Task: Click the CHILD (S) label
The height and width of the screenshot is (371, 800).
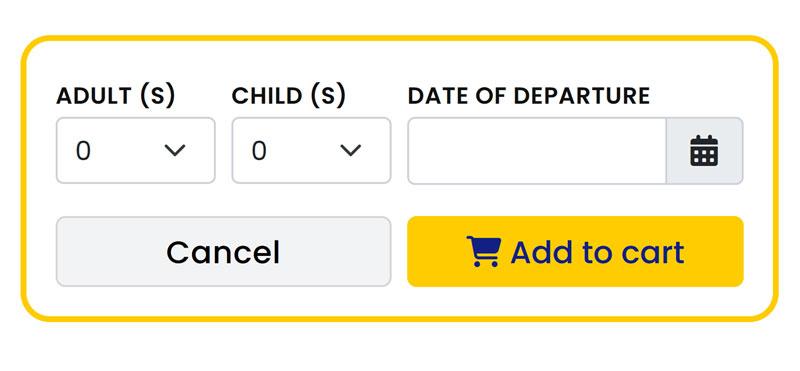Action: click(x=289, y=96)
